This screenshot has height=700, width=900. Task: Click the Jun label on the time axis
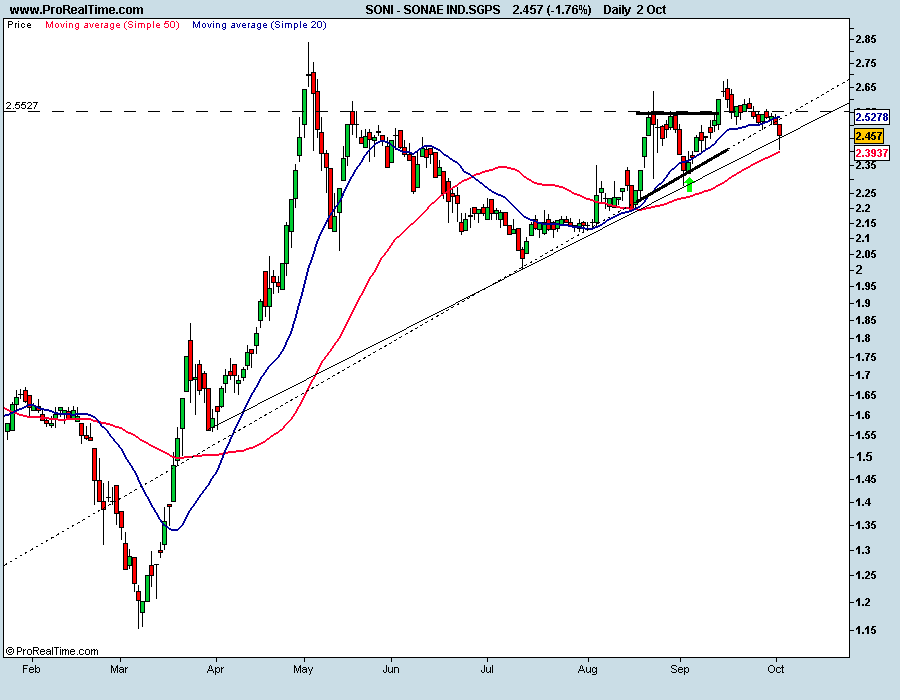391,669
